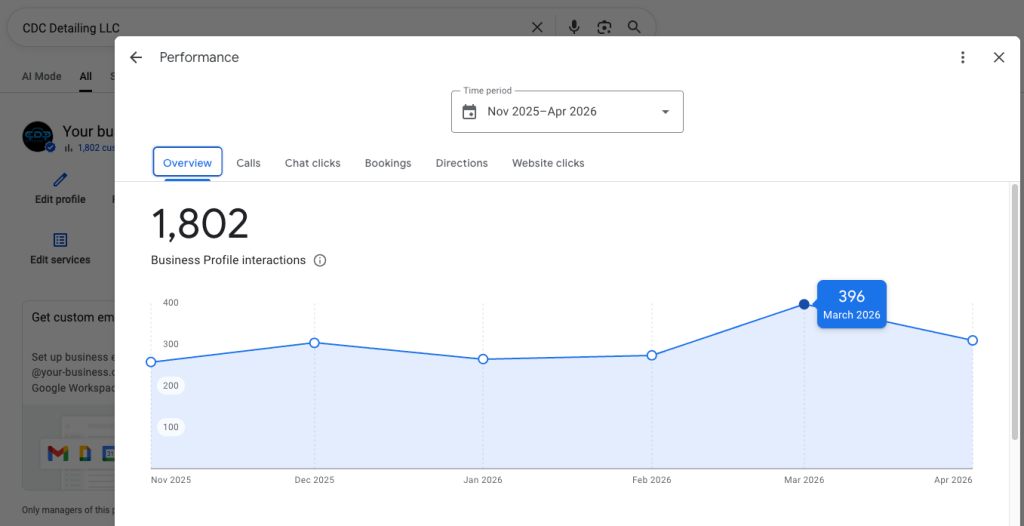
Task: Click the Dec 2025 data point
Action: pyautogui.click(x=314, y=342)
